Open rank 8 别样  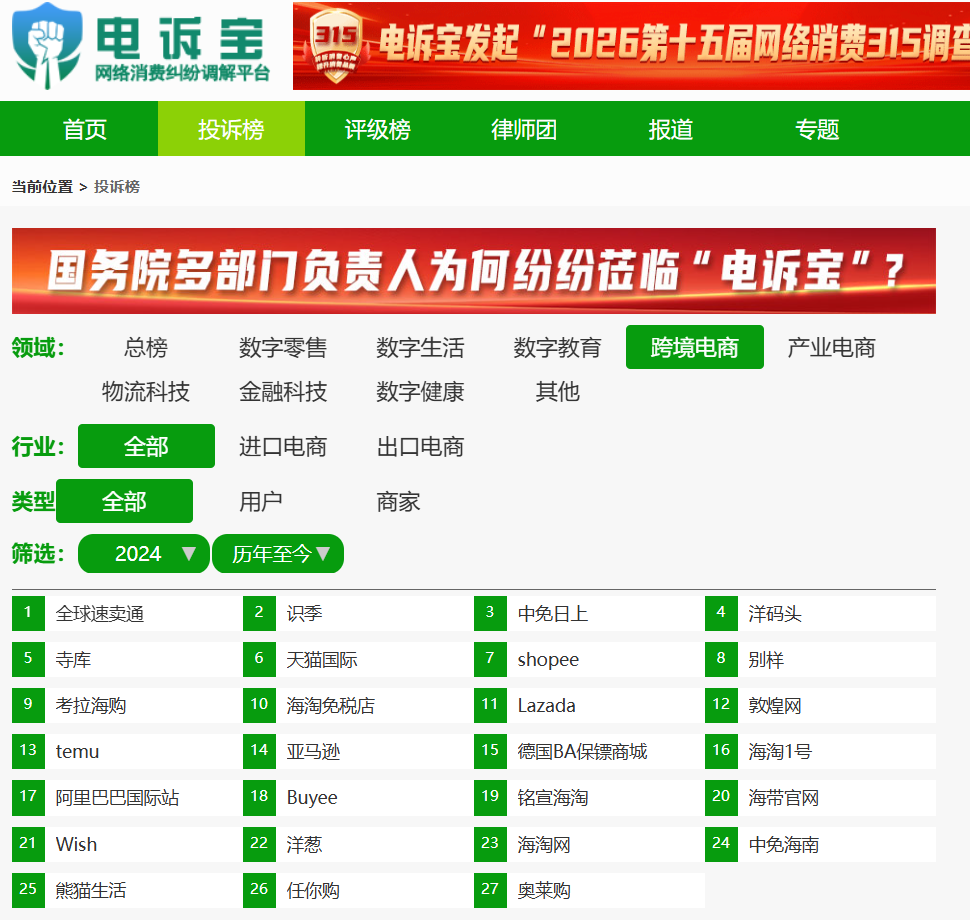(x=820, y=660)
